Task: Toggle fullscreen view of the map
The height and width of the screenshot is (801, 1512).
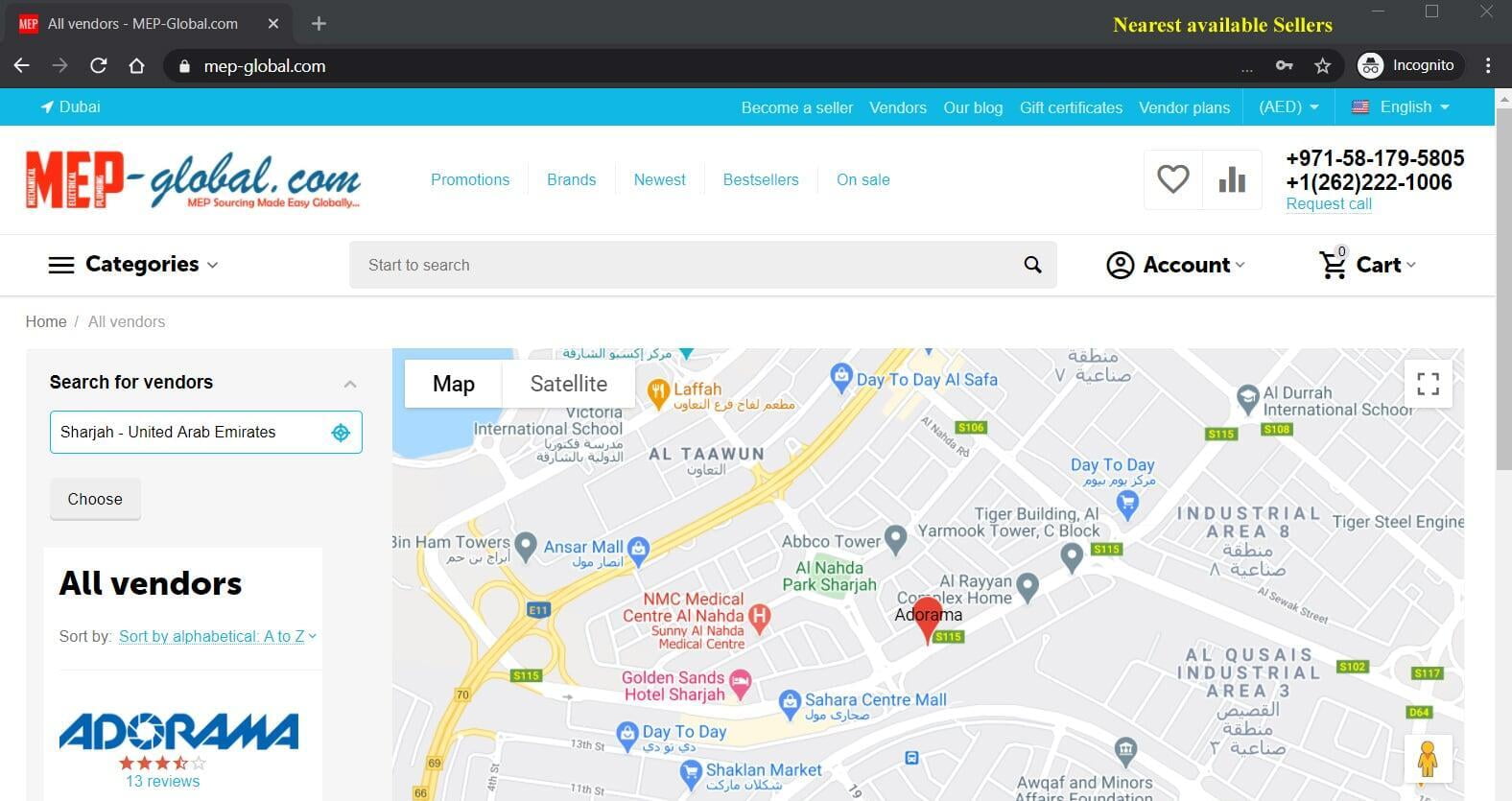Action: click(1428, 384)
